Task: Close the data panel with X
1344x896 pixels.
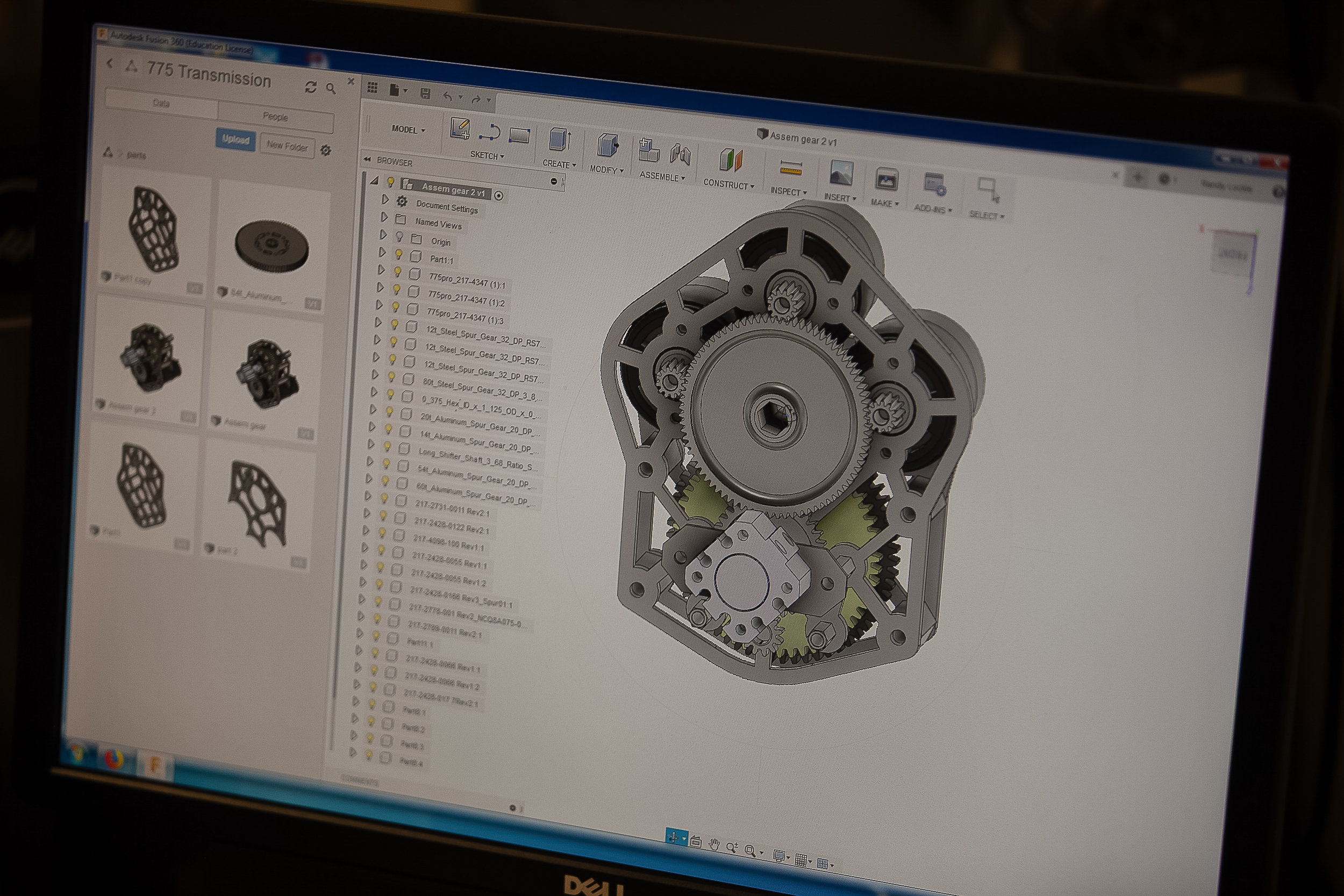Action: tap(351, 81)
